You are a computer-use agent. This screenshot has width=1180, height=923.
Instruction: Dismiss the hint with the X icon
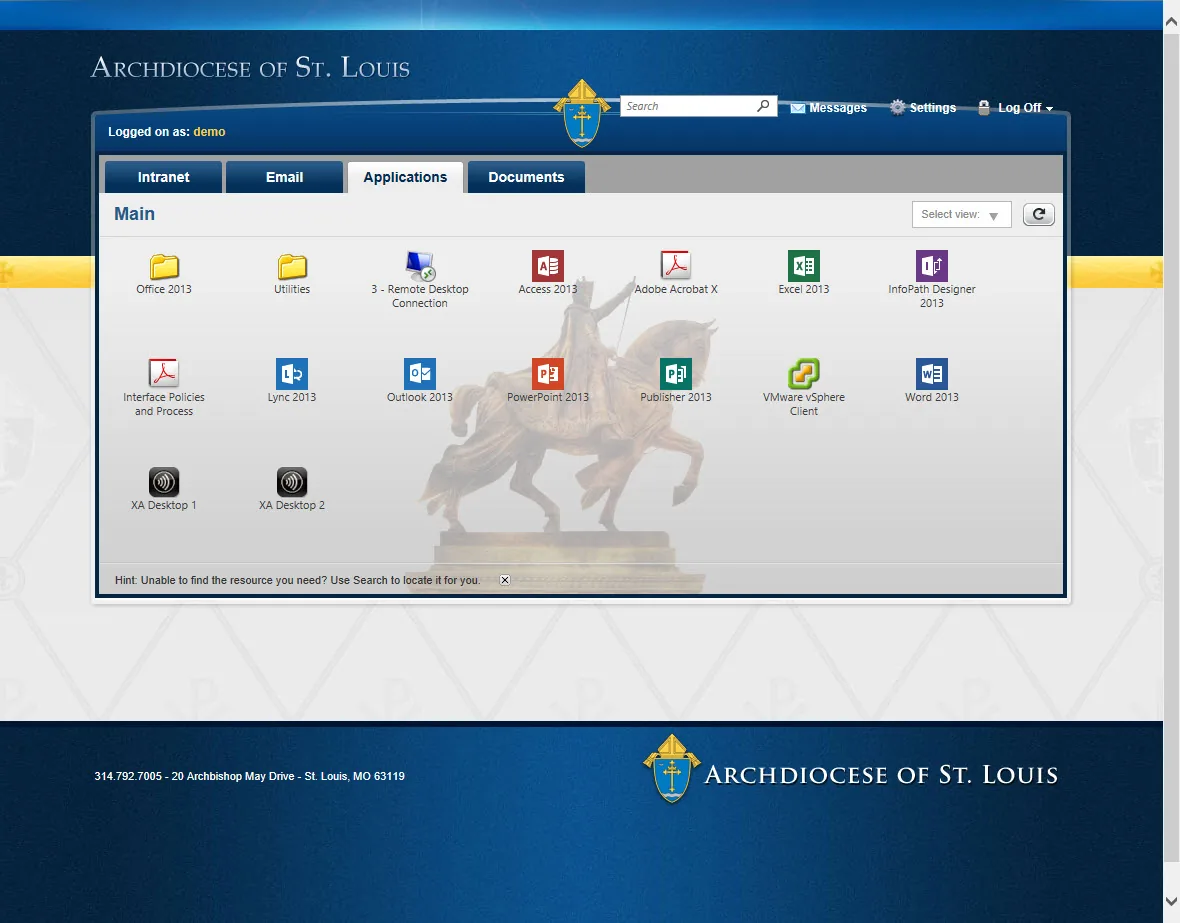click(505, 580)
